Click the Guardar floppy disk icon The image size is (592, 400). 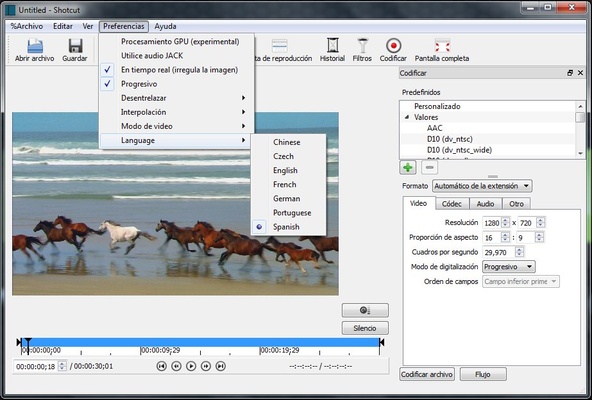75,46
